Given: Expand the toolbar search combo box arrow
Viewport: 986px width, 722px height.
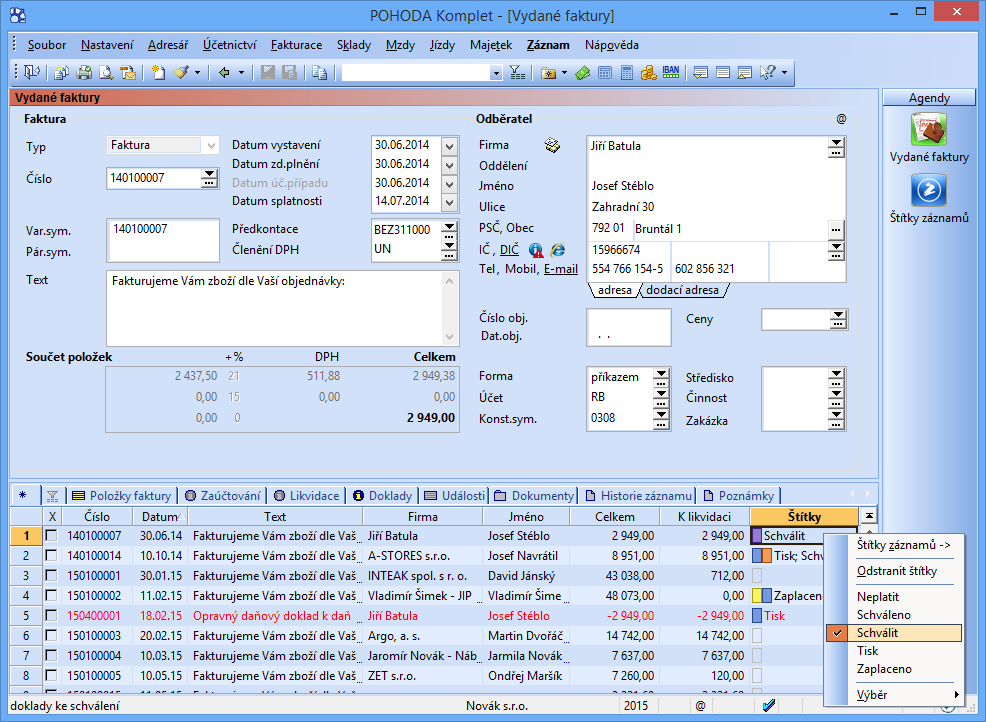Looking at the screenshot, I should (x=496, y=73).
